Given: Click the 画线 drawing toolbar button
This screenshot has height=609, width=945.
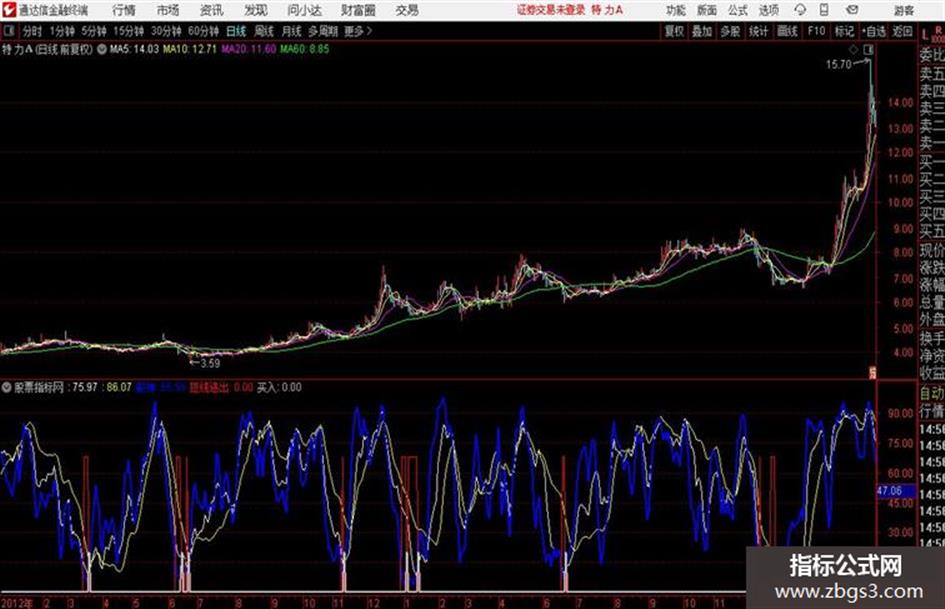Looking at the screenshot, I should 787,31.
